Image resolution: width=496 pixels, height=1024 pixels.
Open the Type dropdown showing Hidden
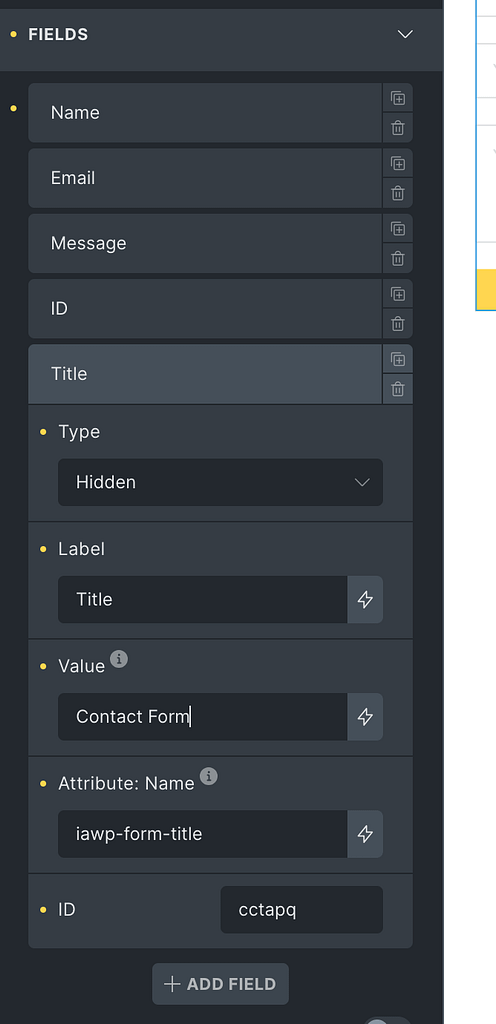tap(221, 482)
